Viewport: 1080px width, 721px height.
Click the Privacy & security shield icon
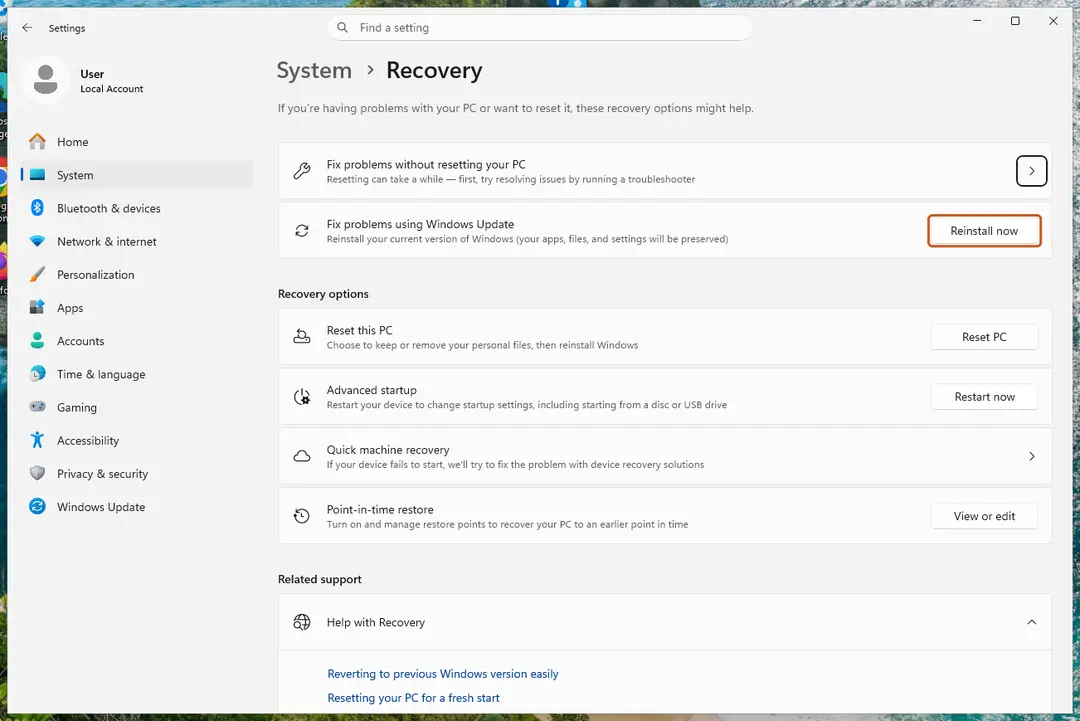37,473
